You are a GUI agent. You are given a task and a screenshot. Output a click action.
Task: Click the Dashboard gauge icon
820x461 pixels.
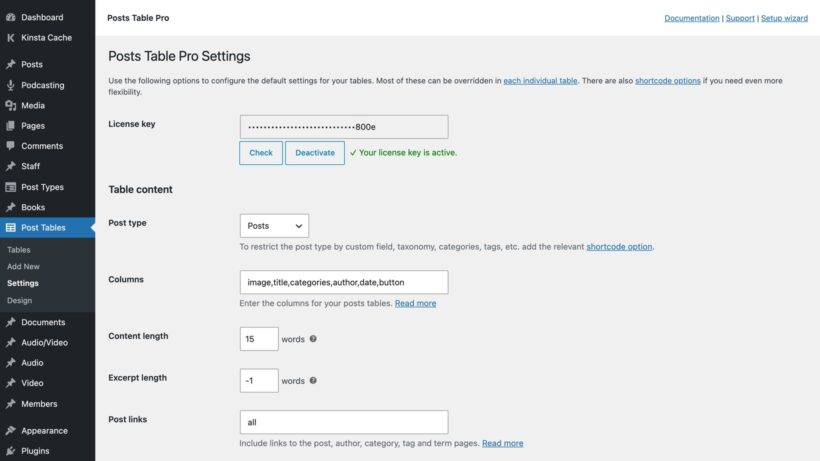10,17
